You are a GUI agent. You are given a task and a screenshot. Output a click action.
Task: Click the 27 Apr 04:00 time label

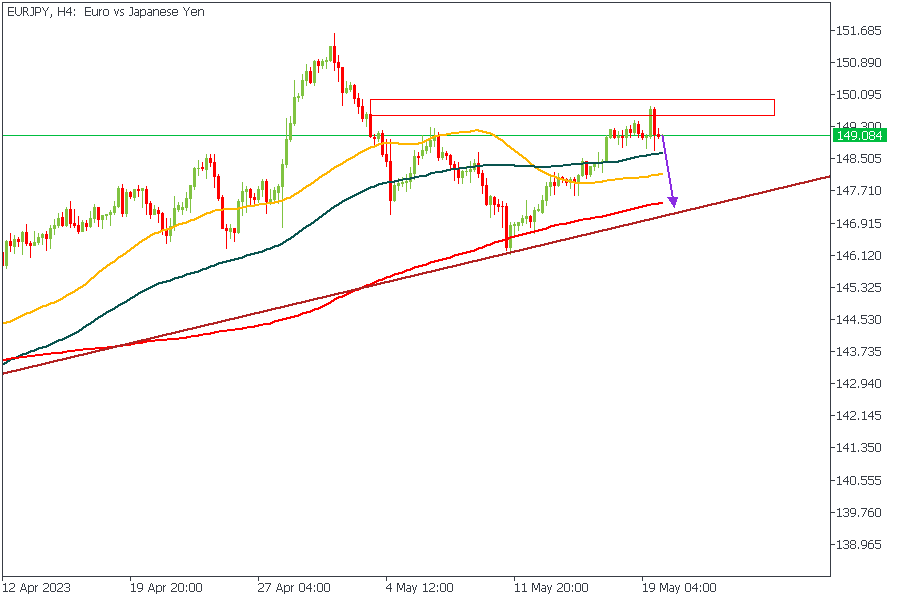click(x=294, y=587)
